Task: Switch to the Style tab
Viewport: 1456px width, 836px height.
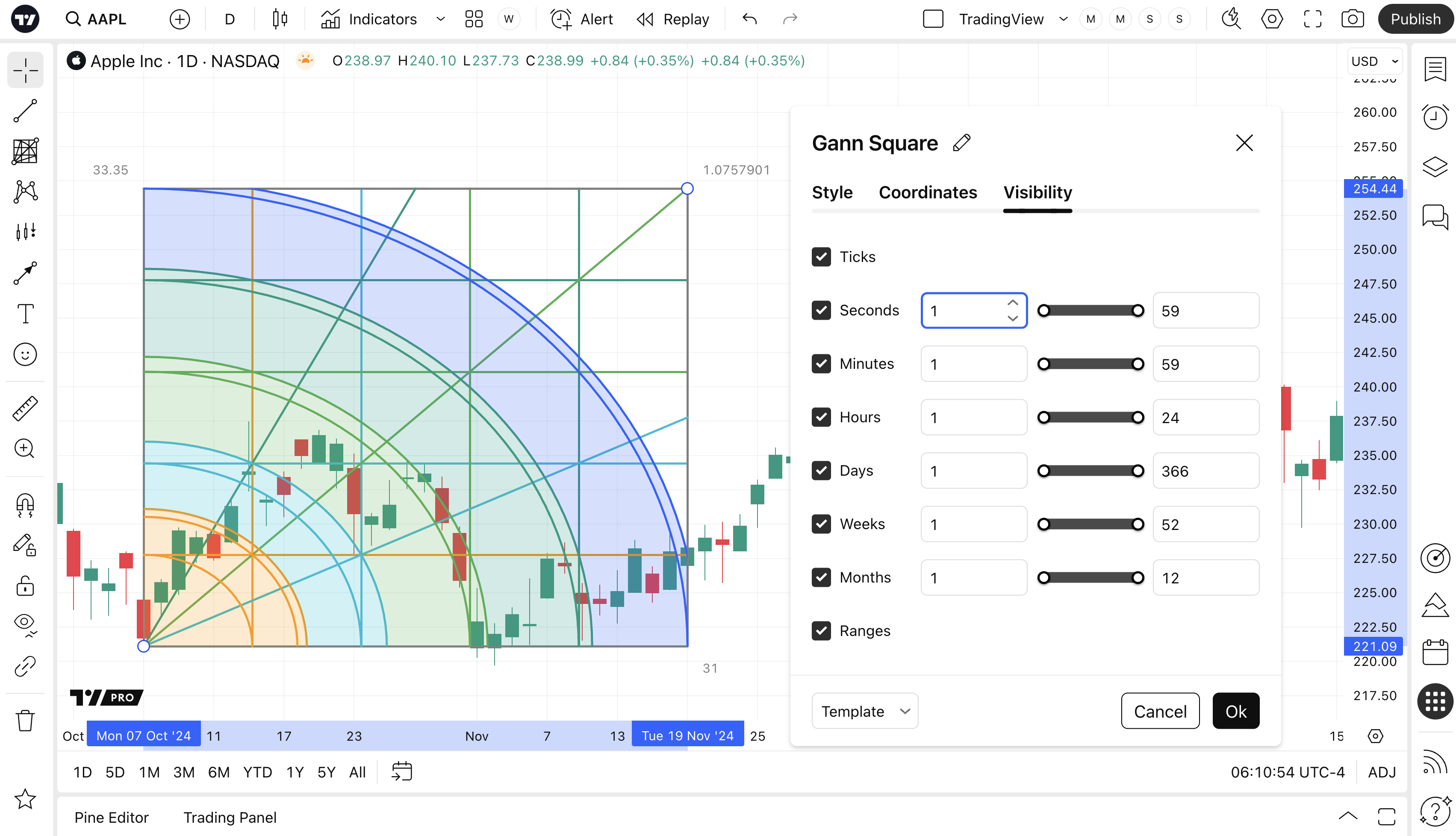Action: [832, 192]
